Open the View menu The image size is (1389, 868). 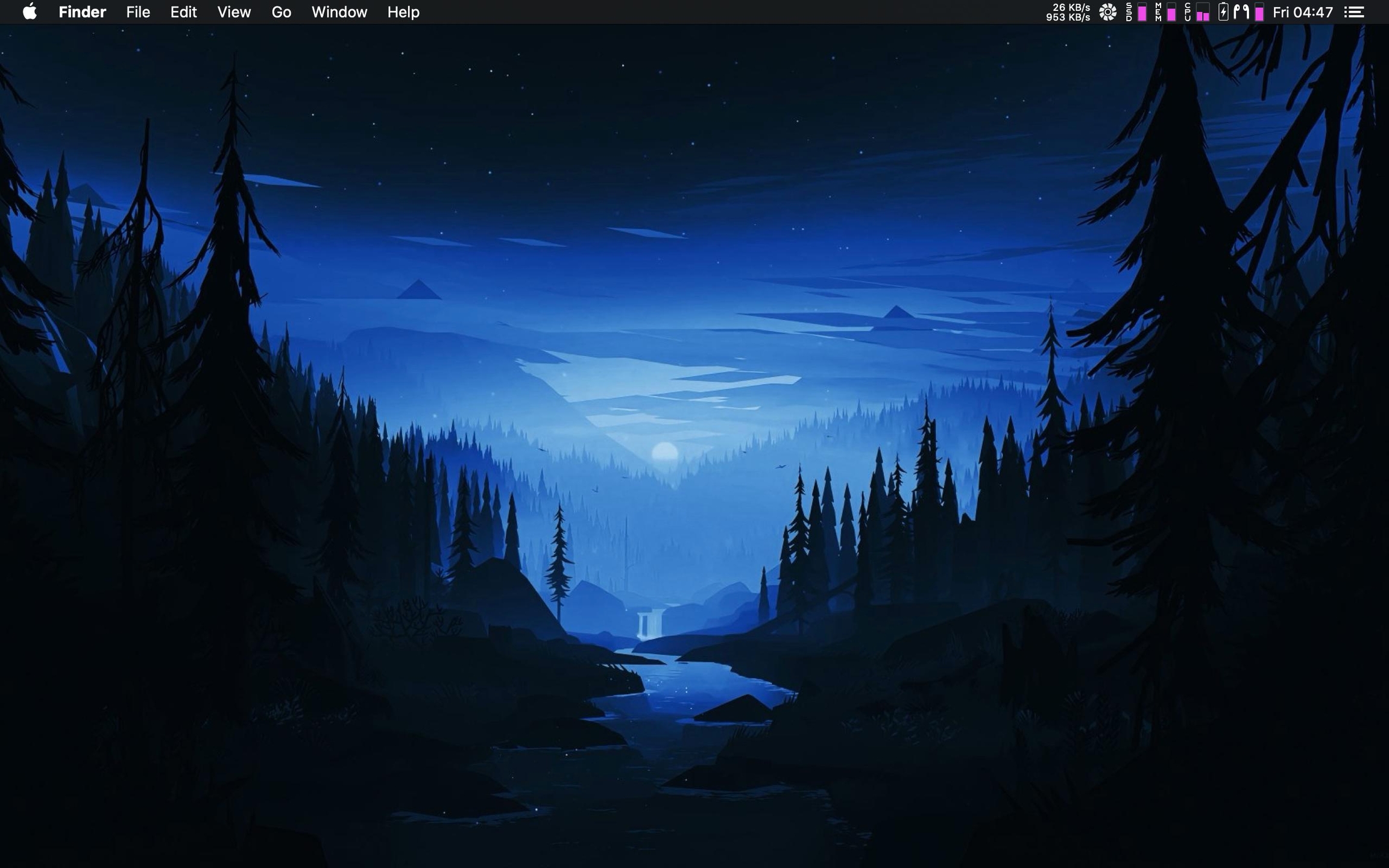[x=234, y=12]
